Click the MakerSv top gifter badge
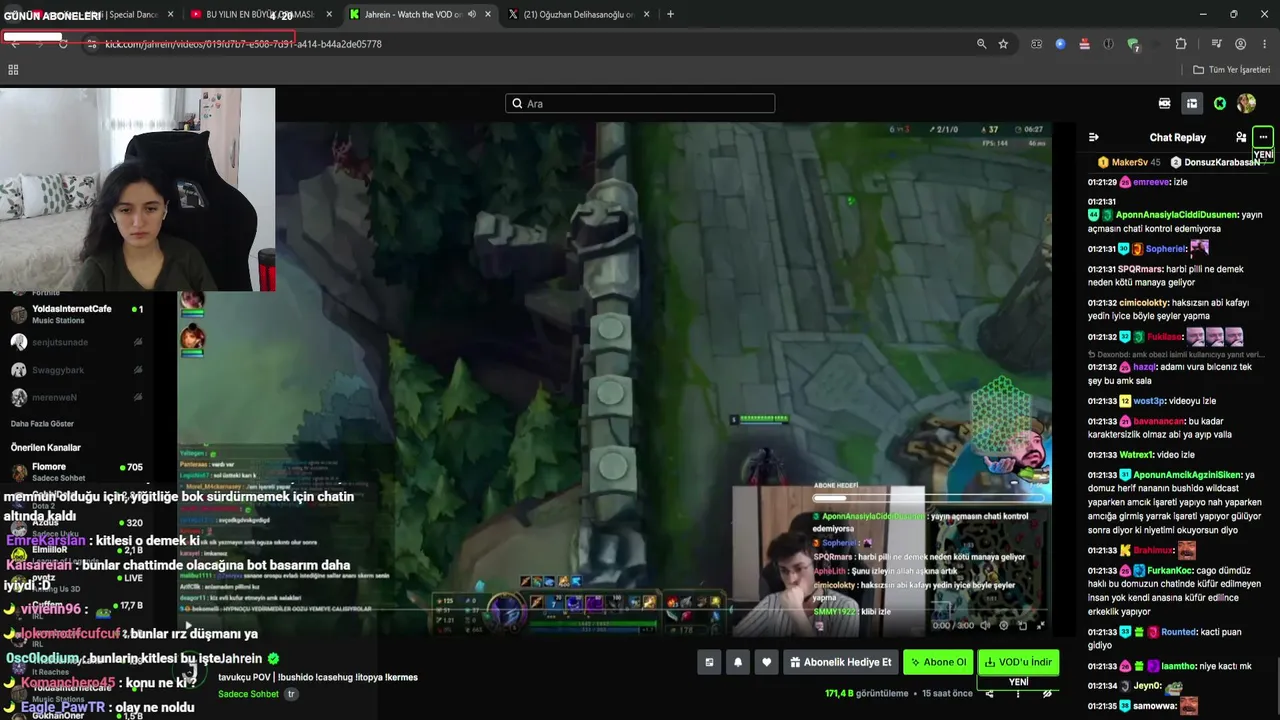The height and width of the screenshot is (720, 1280). [x=1129, y=162]
